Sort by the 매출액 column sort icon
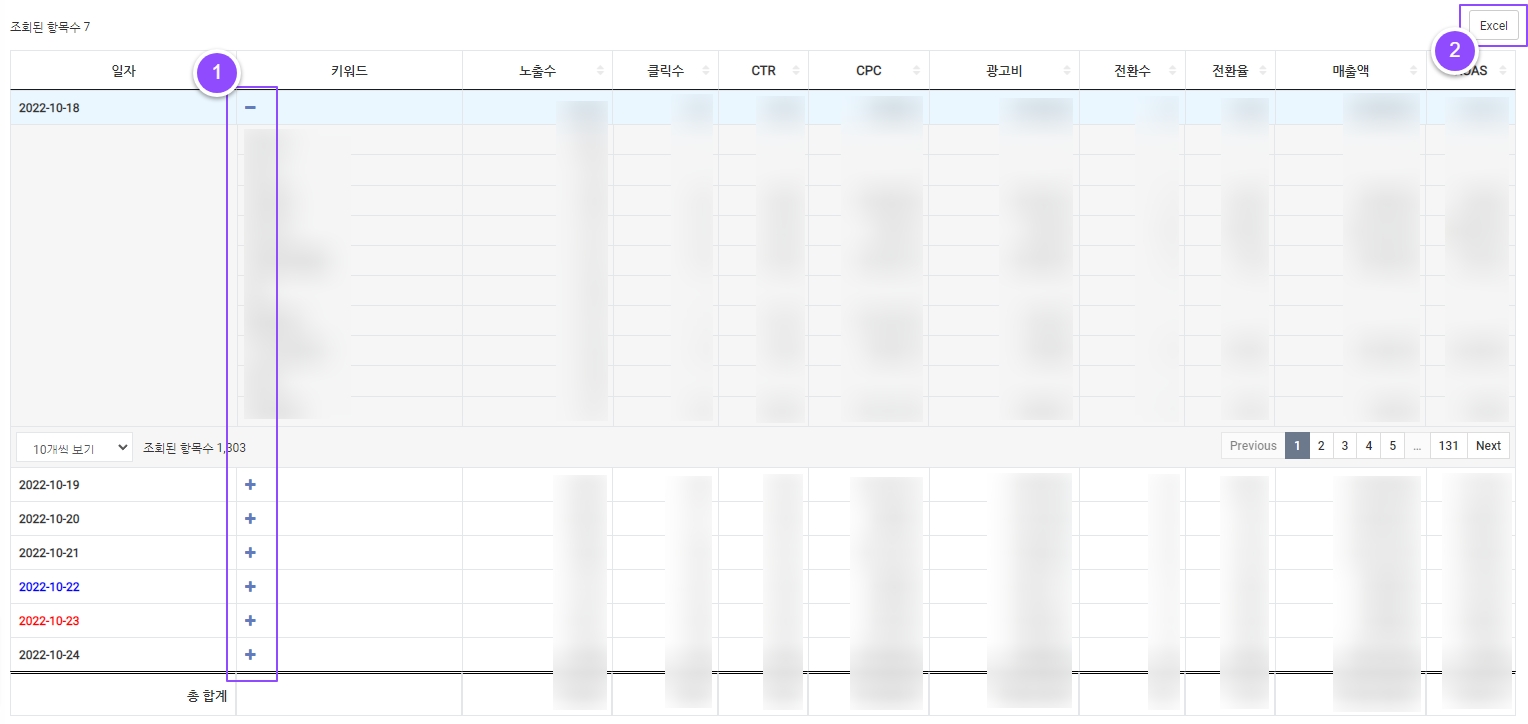Viewport: 1528px width, 724px height. click(x=1413, y=71)
